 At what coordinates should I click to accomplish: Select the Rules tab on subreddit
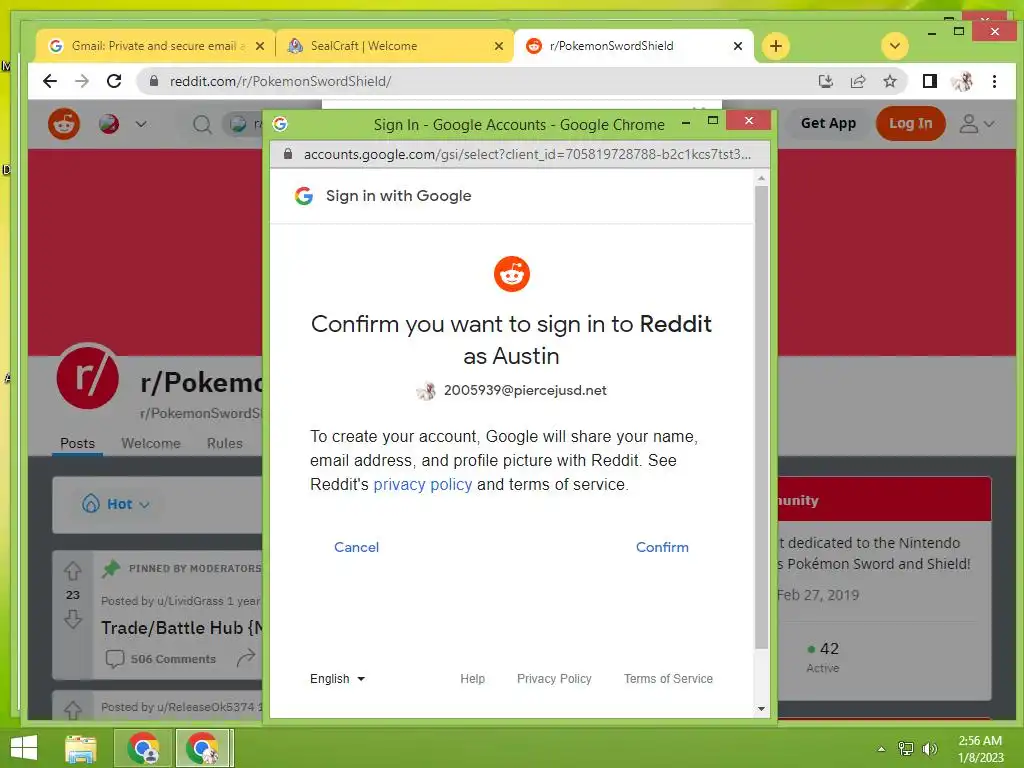(225, 443)
